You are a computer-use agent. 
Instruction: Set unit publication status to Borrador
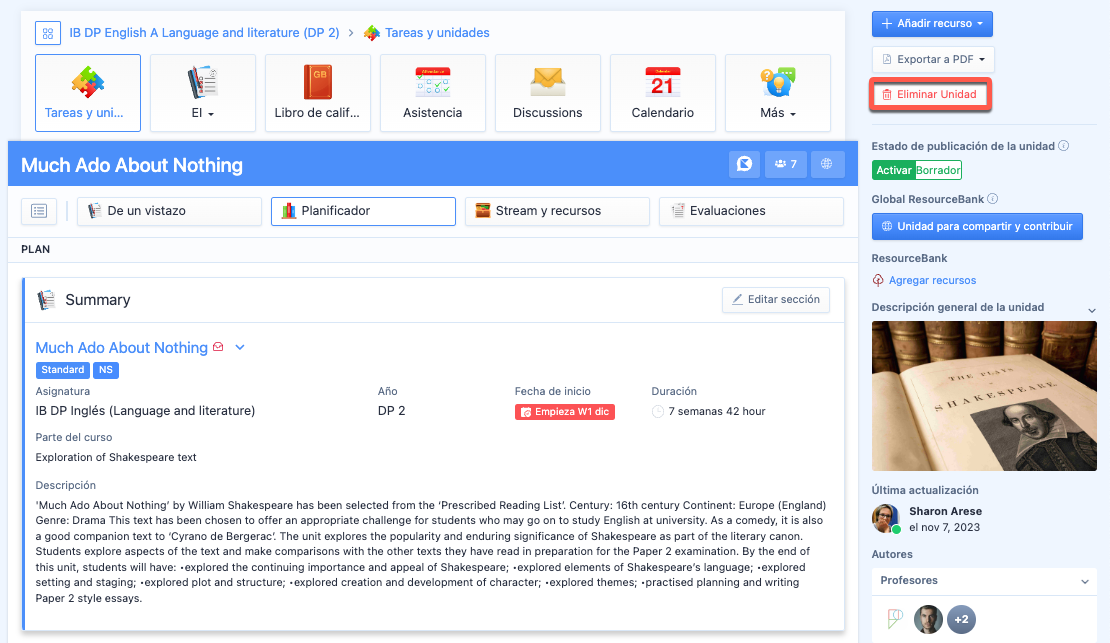tap(938, 170)
